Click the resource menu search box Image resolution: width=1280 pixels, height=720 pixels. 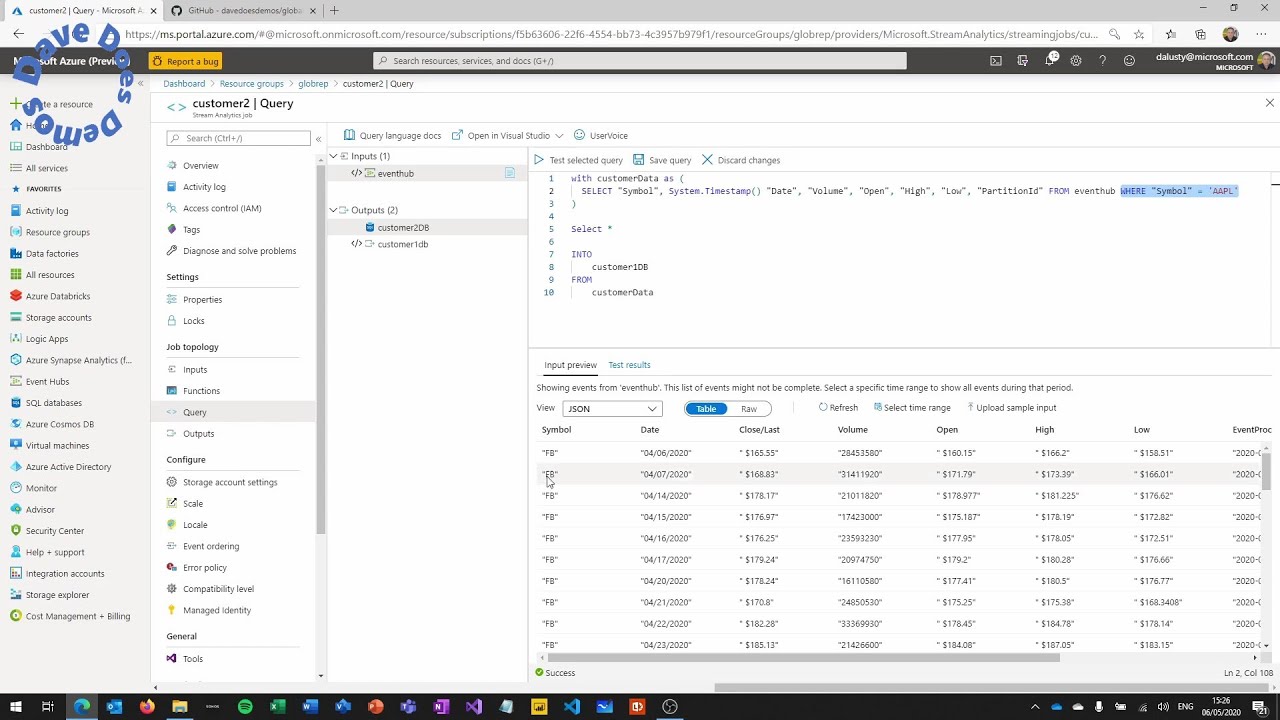point(238,138)
